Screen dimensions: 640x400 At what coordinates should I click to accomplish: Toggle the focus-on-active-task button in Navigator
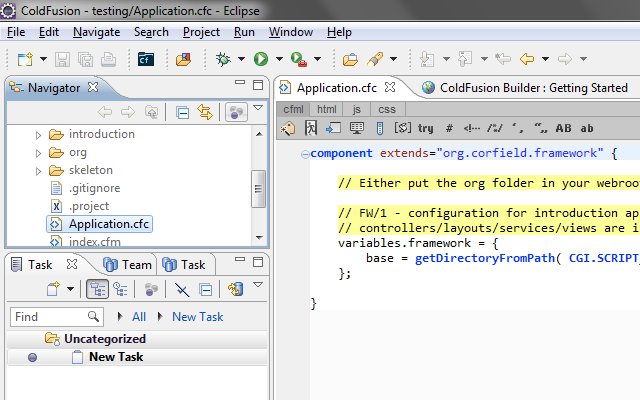236,112
